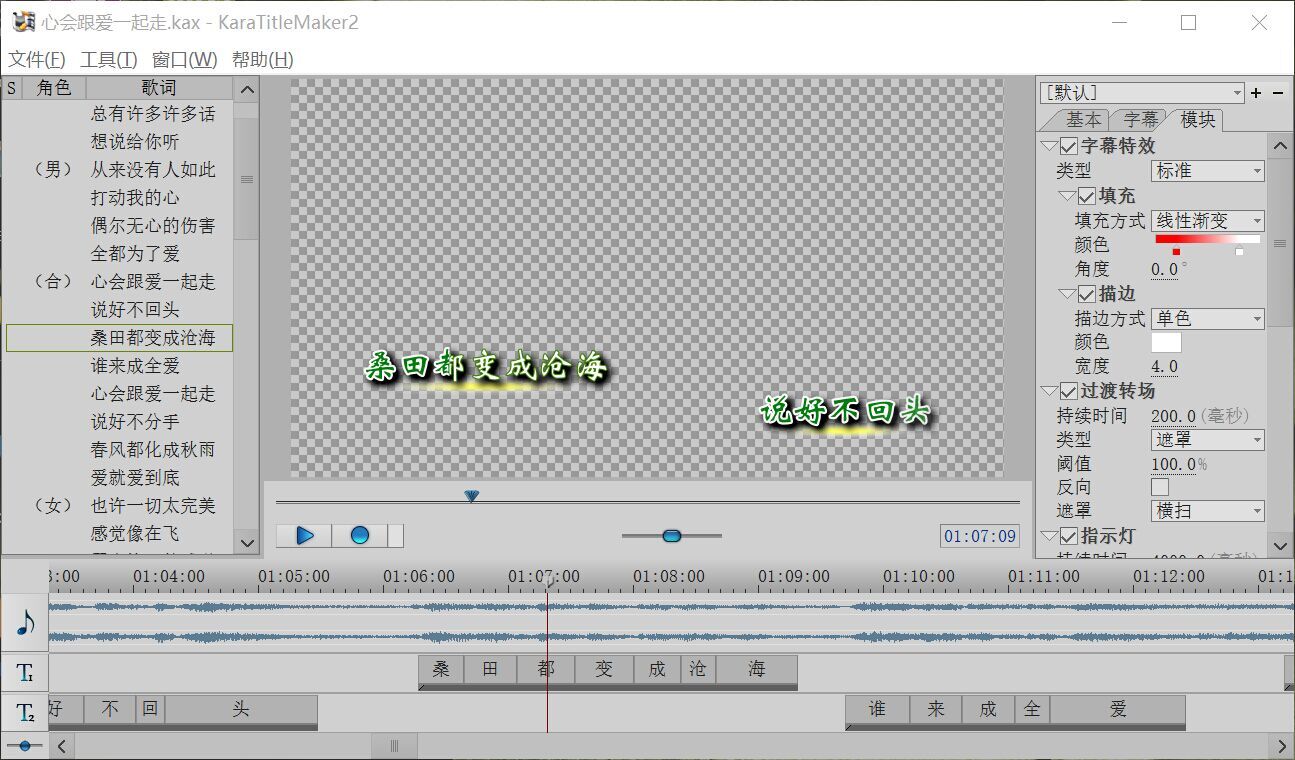The width and height of the screenshot is (1295, 760).
Task: Switch to the 模块 tab
Action: [x=1197, y=119]
